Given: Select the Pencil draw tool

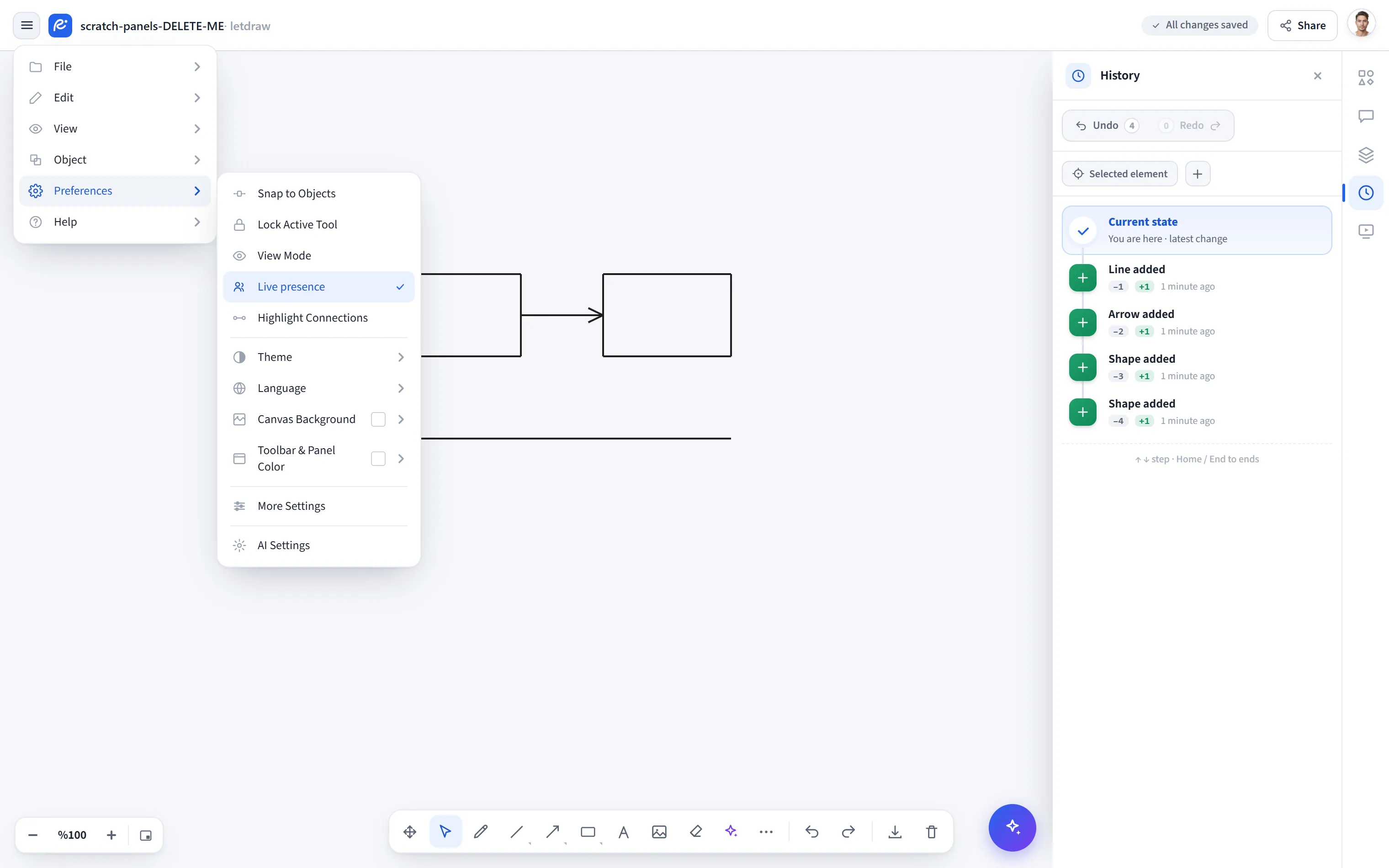Looking at the screenshot, I should tap(480, 831).
